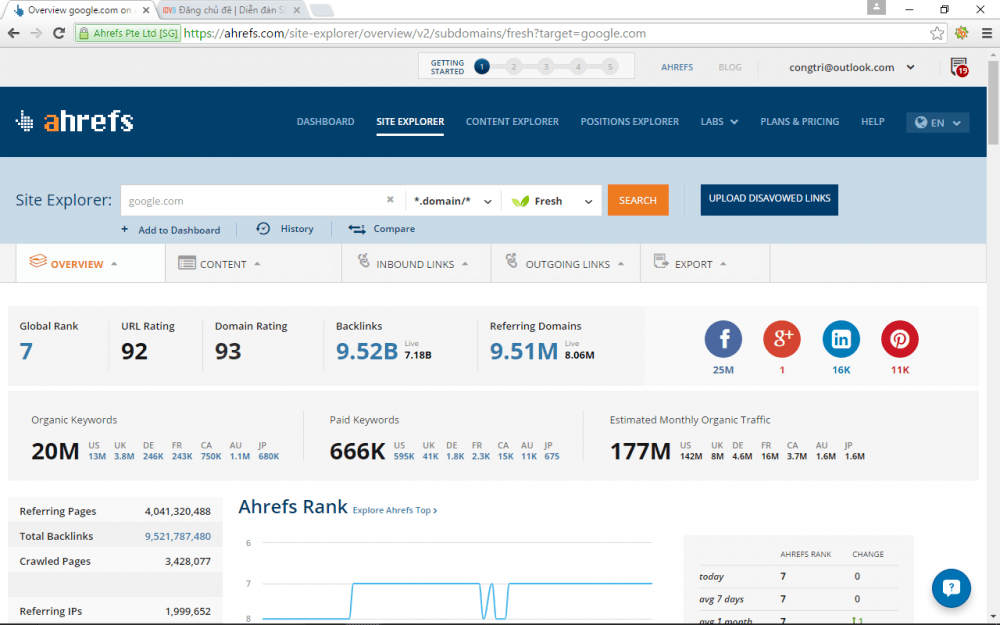Reload the page with refresh icon
The height and width of the screenshot is (625, 1000).
click(59, 33)
